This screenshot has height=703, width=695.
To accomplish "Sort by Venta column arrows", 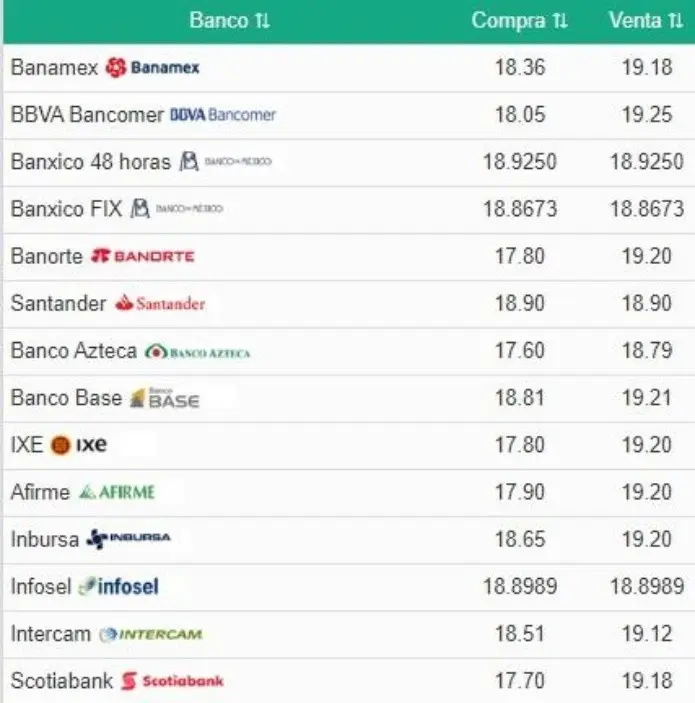I will pyautogui.click(x=676, y=21).
